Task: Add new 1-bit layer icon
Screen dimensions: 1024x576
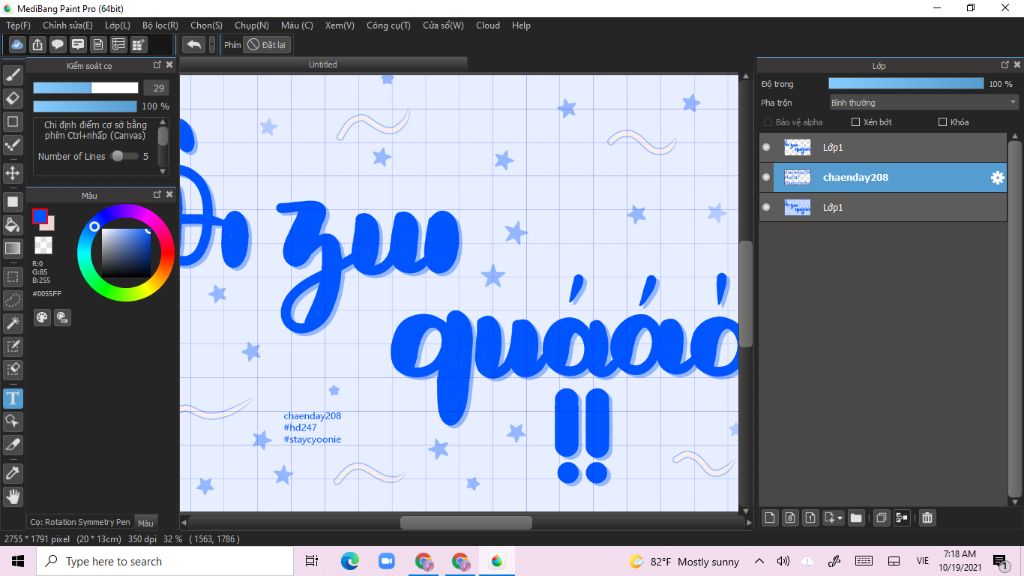Action: tap(810, 518)
